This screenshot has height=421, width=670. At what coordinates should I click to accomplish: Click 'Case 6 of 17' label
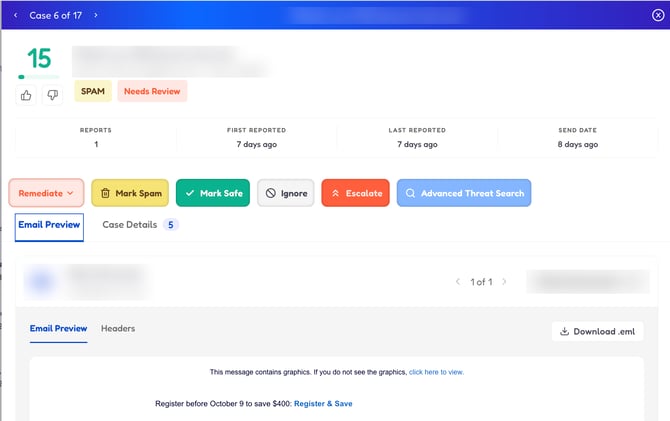pos(56,15)
